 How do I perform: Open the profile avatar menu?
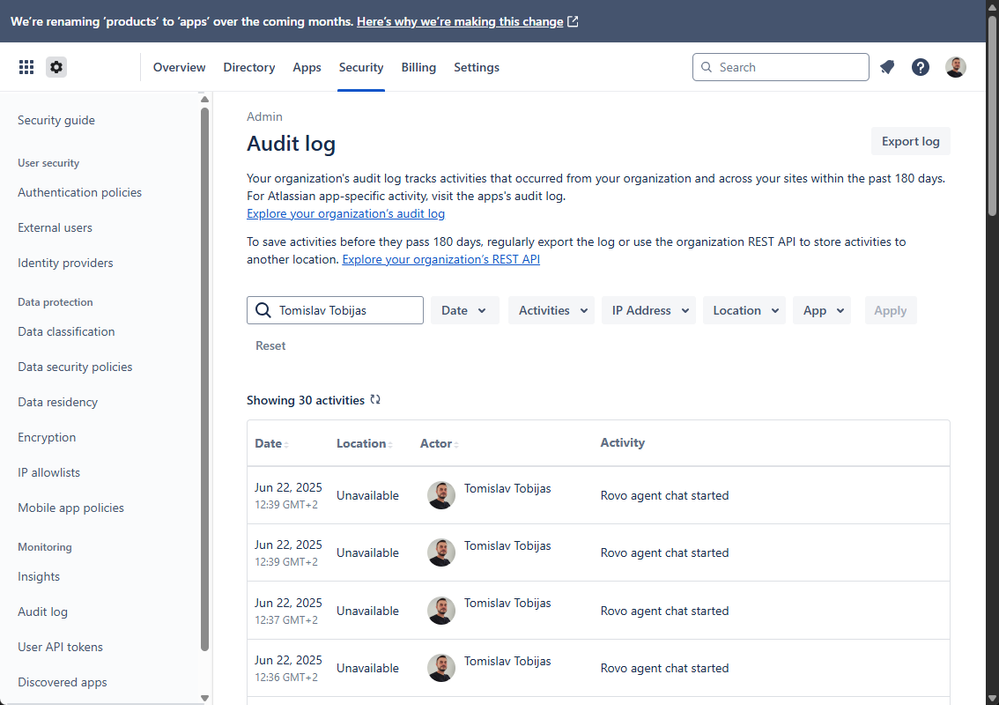pos(955,67)
